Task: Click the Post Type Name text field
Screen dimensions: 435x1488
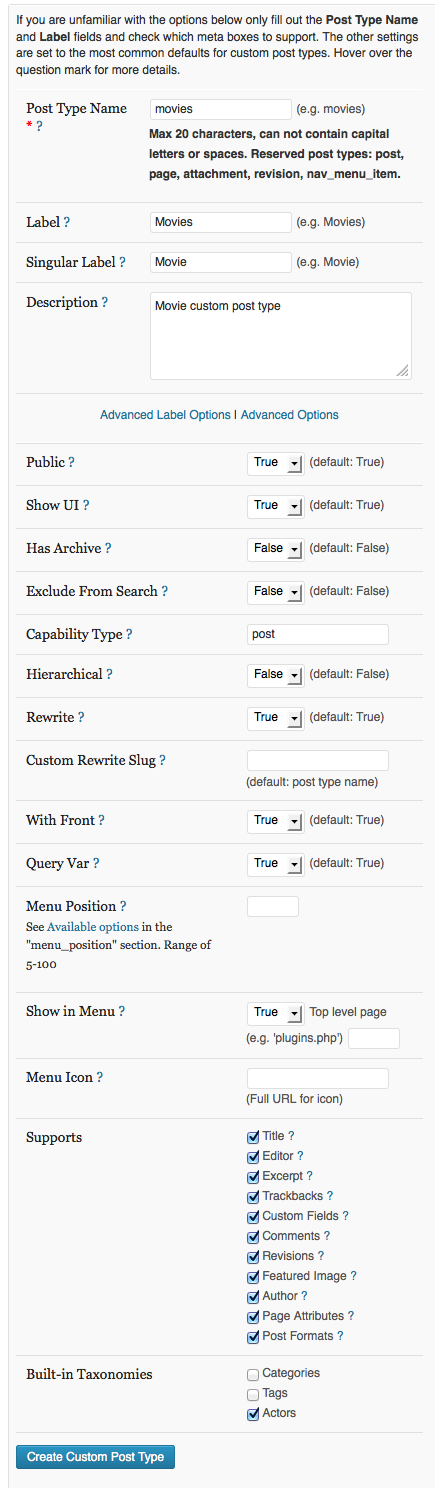Action: click(x=221, y=109)
